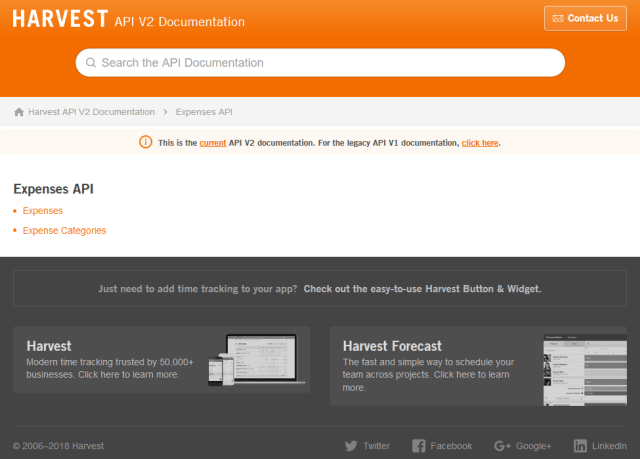Click the Twitter bird icon
Viewport: 640px width, 459px height.
pyautogui.click(x=351, y=446)
